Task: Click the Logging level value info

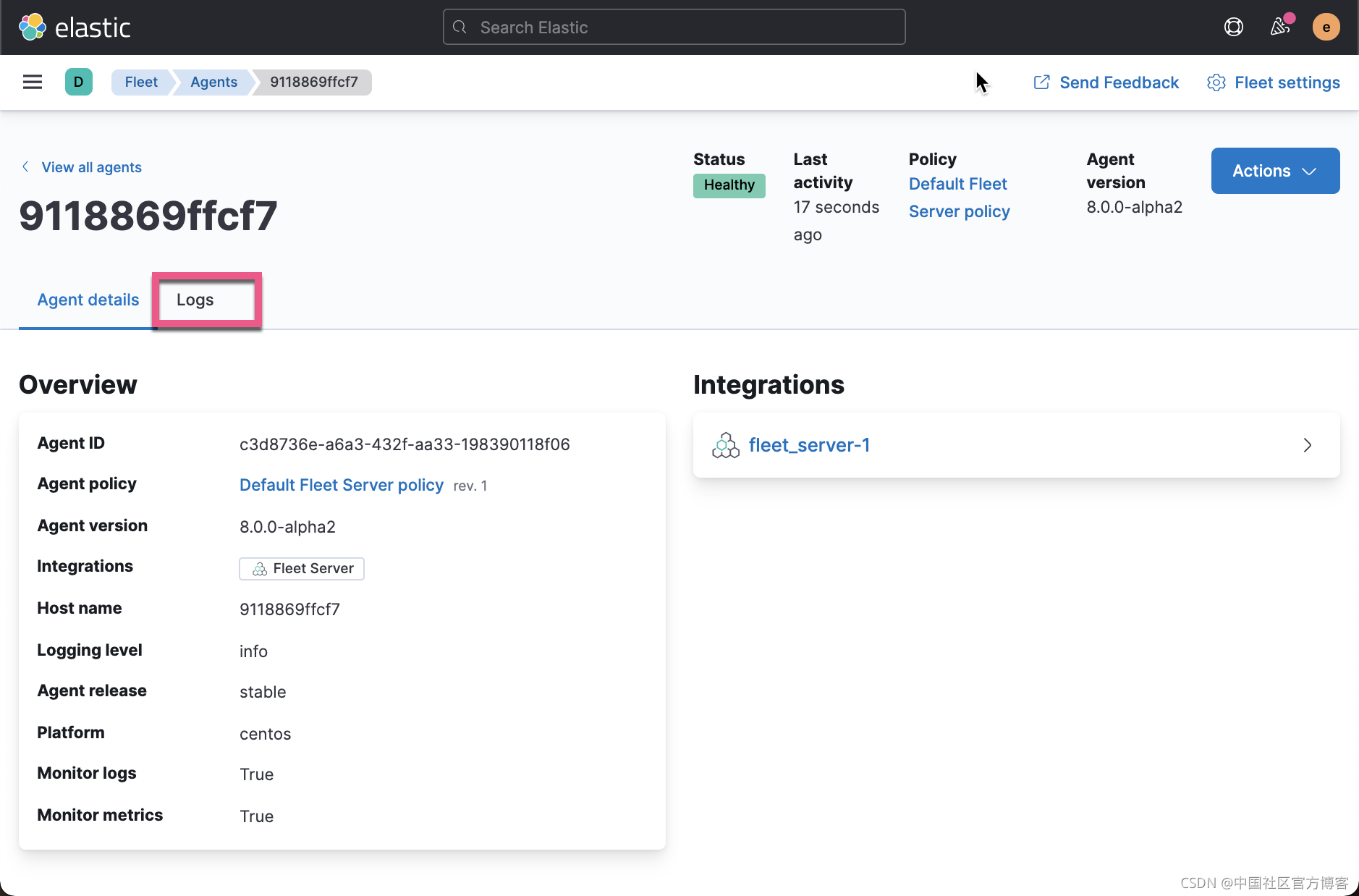Action: coord(253,651)
